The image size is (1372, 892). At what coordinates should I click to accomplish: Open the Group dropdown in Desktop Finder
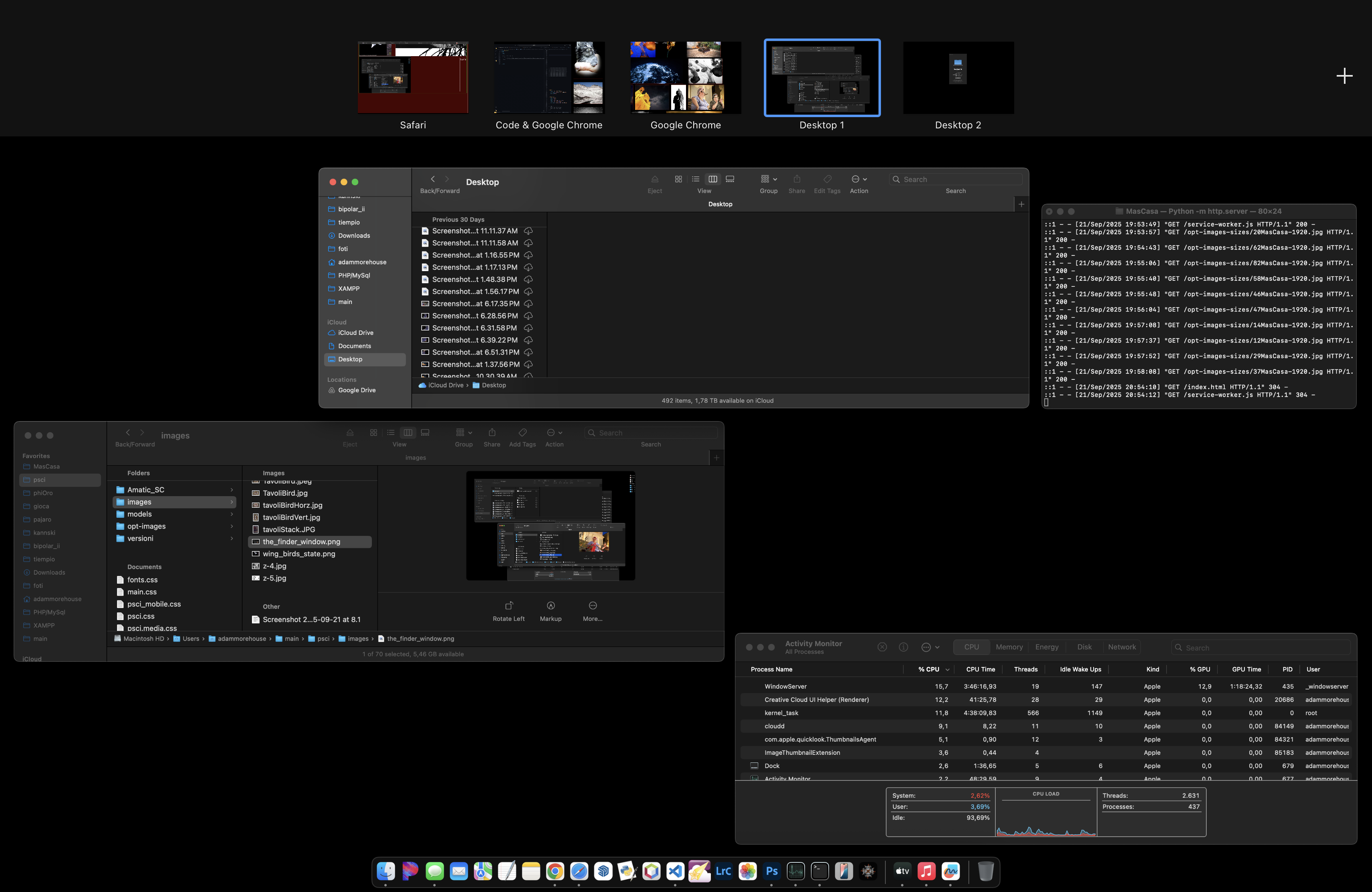tap(768, 179)
